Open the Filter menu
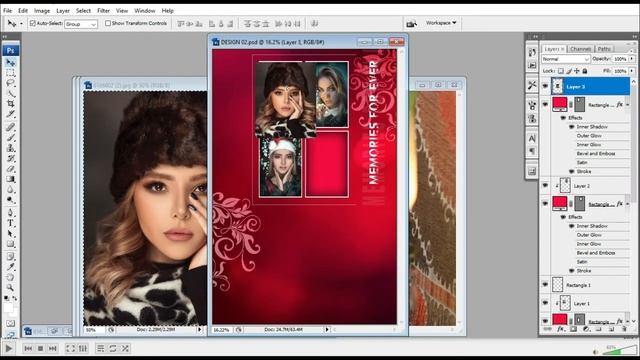The width and height of the screenshot is (640, 360). (103, 11)
